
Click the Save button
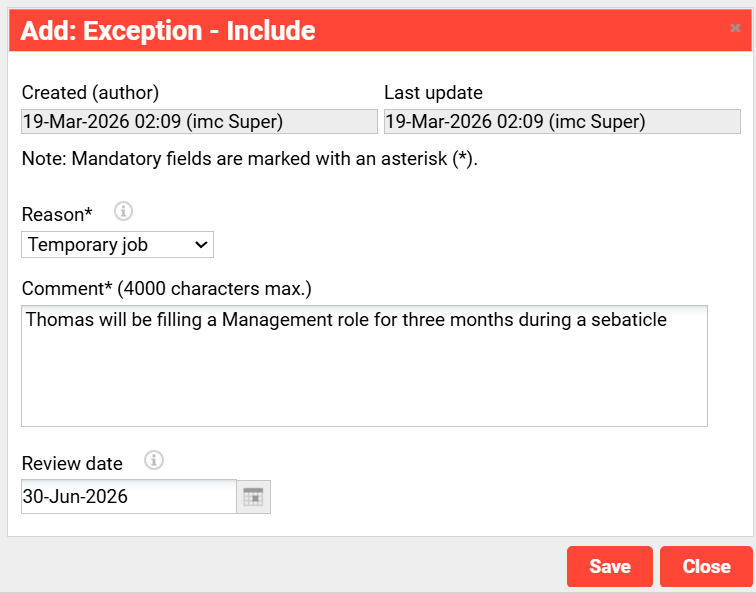tap(609, 566)
